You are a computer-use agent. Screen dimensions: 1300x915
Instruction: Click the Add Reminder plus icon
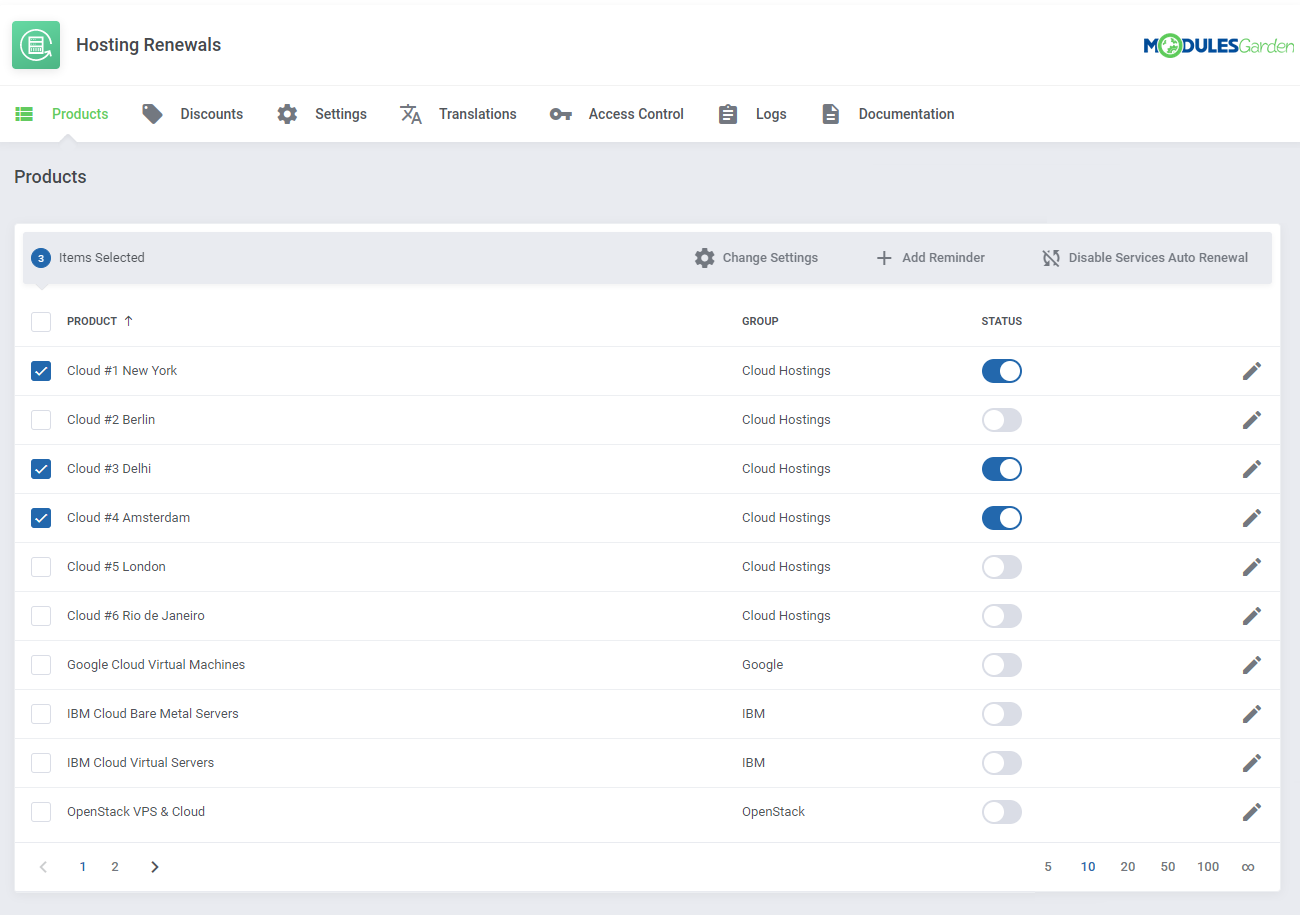[884, 258]
